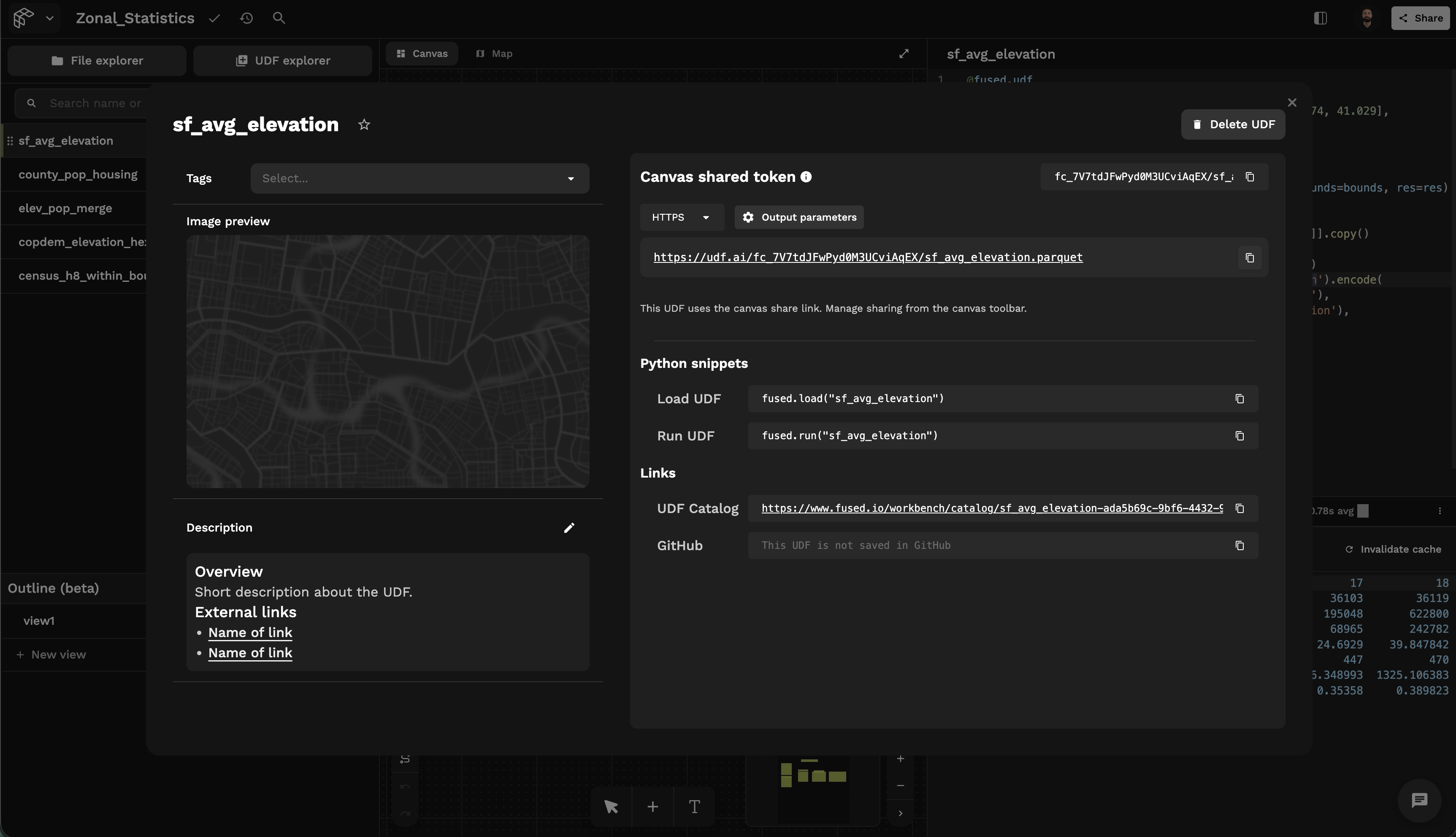Viewport: 1456px width, 837px height.
Task: Switch to the Map tab
Action: pos(495,54)
